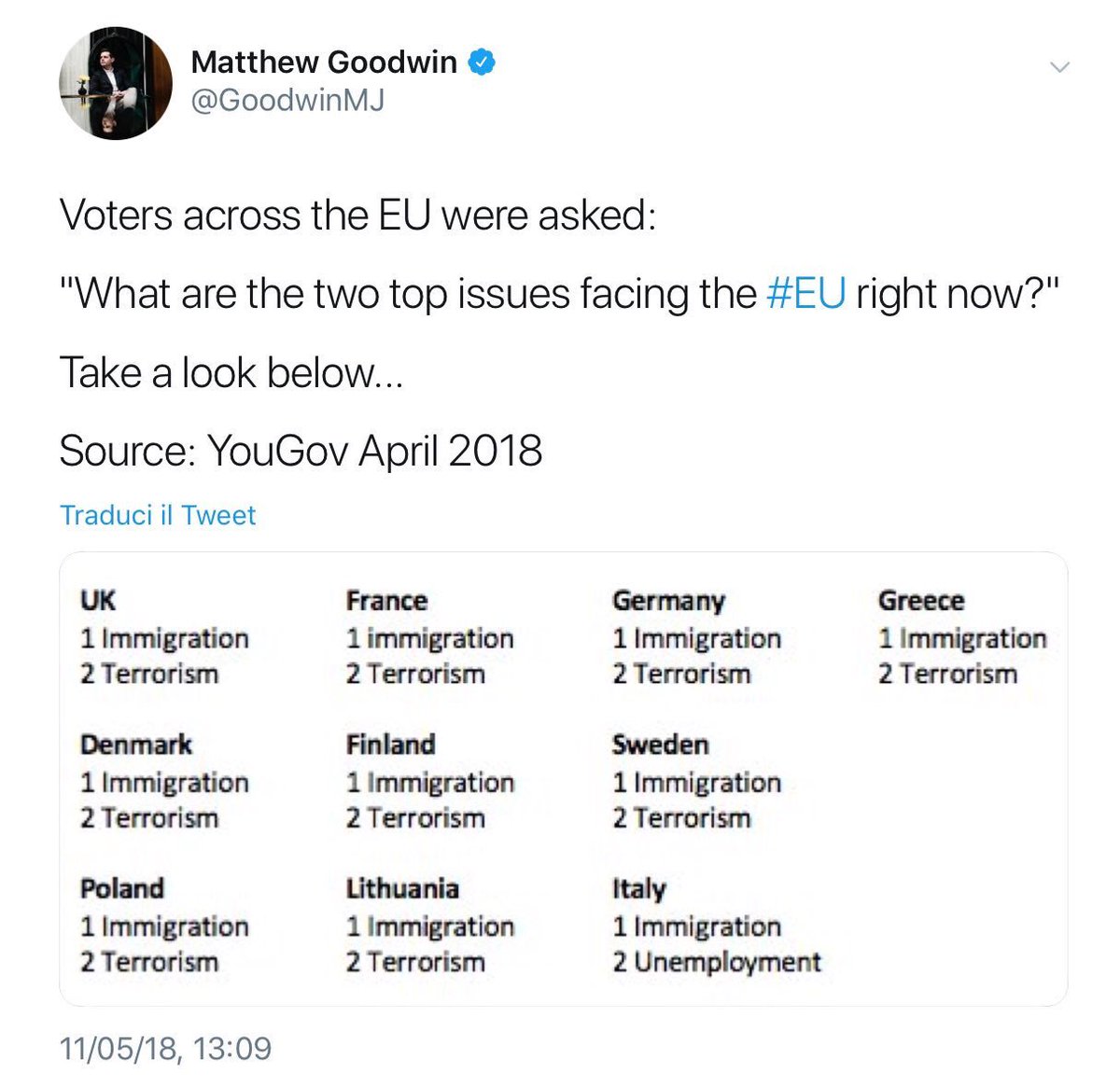
Task: Expand the tweet options chevron
Action: [1058, 66]
